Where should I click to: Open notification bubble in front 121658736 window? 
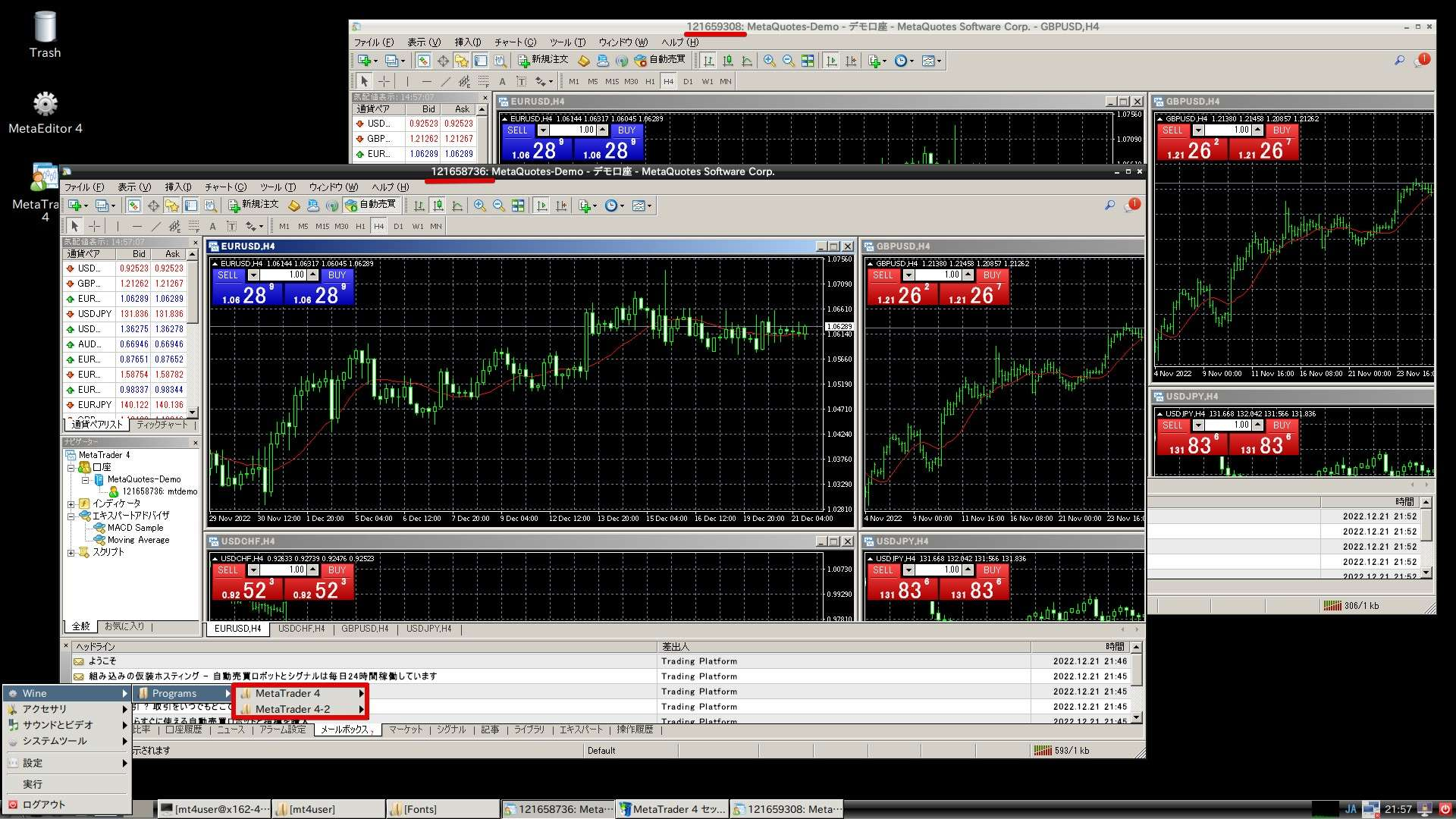[1132, 205]
